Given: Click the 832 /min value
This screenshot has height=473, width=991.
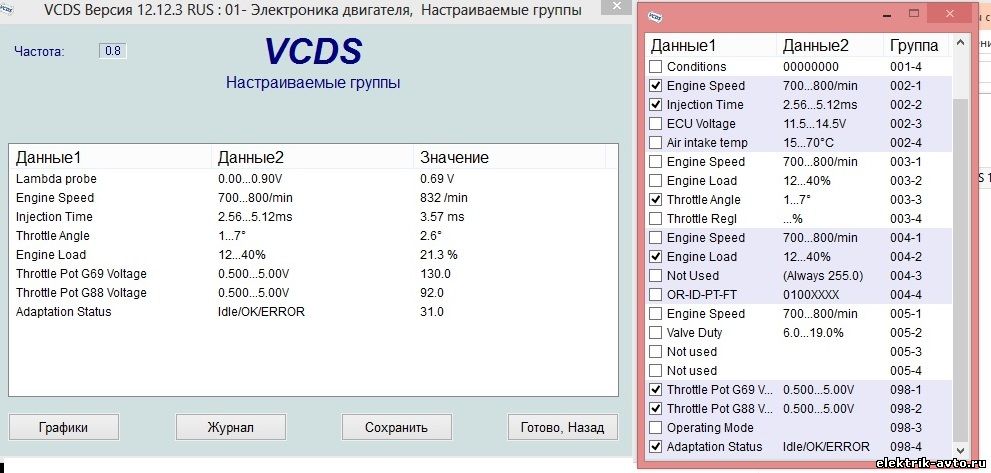Looking at the screenshot, I should coord(444,198).
